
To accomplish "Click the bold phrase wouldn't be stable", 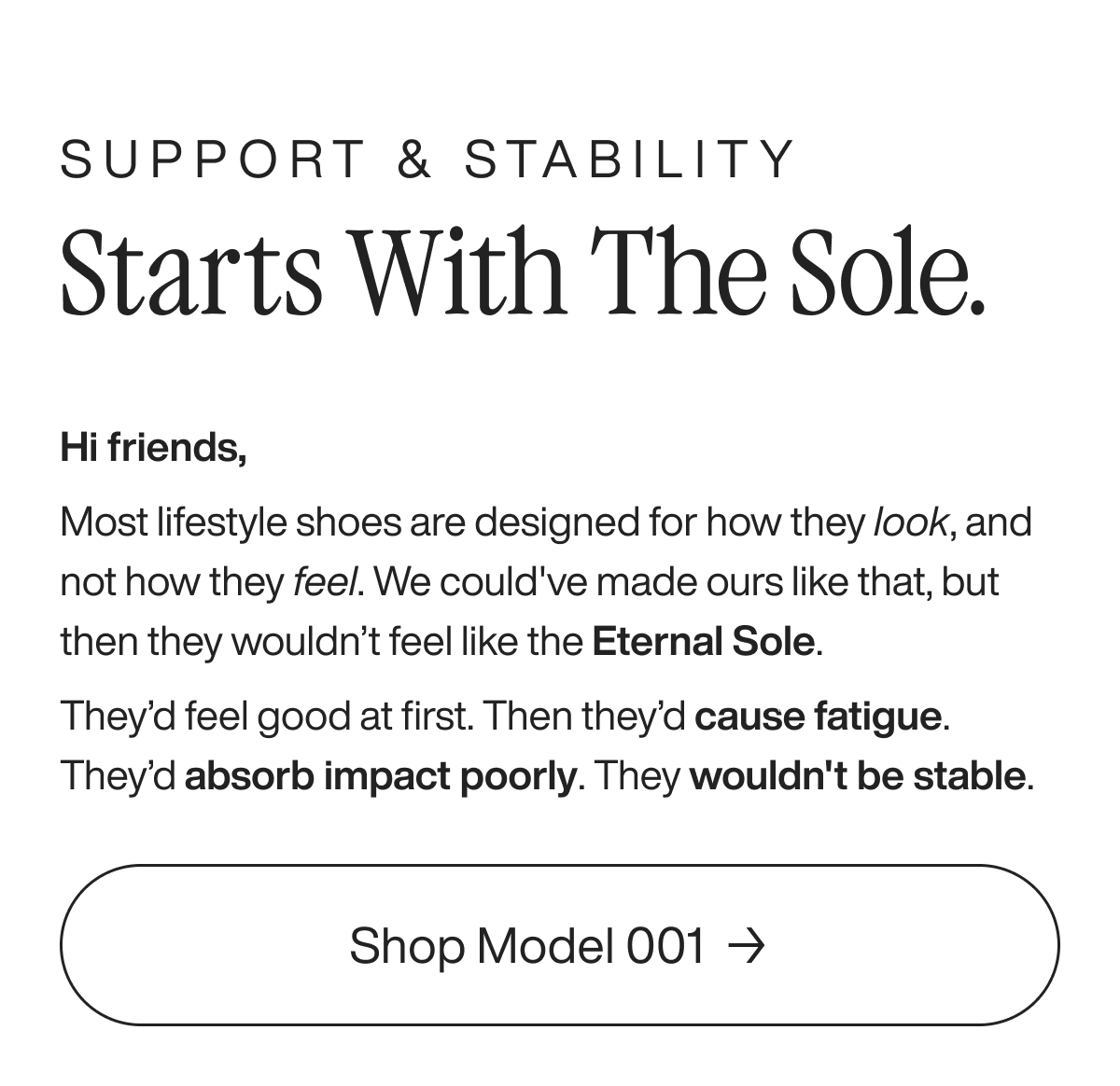I will click(859, 775).
